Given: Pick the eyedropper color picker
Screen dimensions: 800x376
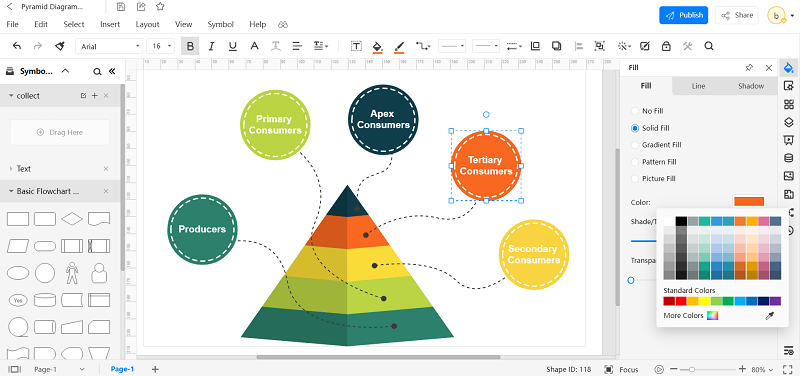Looking at the screenshot, I should [x=770, y=316].
